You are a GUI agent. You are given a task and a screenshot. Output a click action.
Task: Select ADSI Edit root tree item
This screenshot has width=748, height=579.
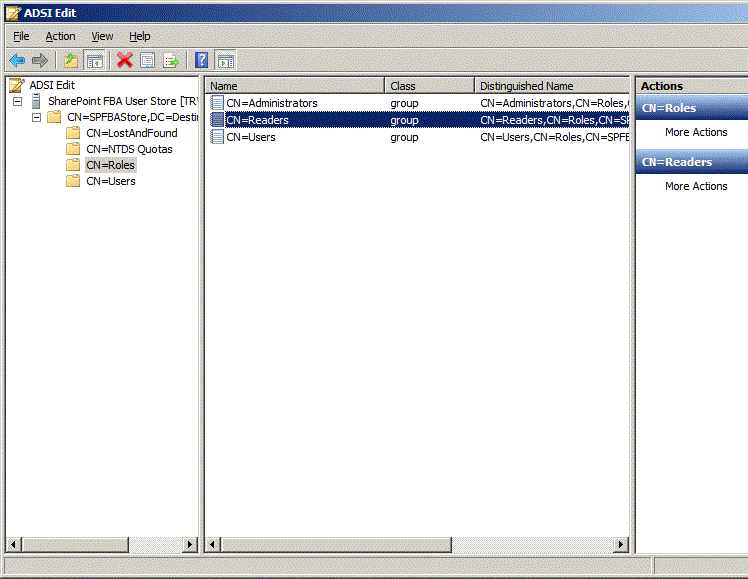click(52, 85)
